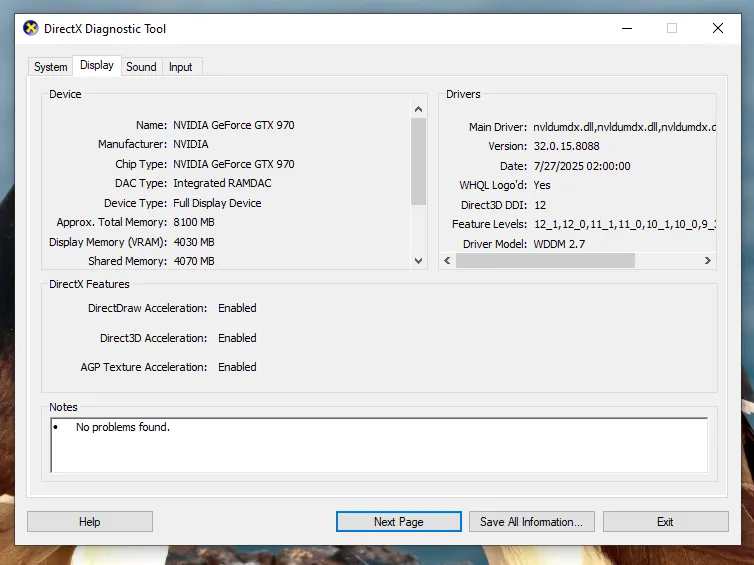Click the driver date 7/27/2025 02:00:00
The height and width of the screenshot is (565, 754).
point(582,166)
